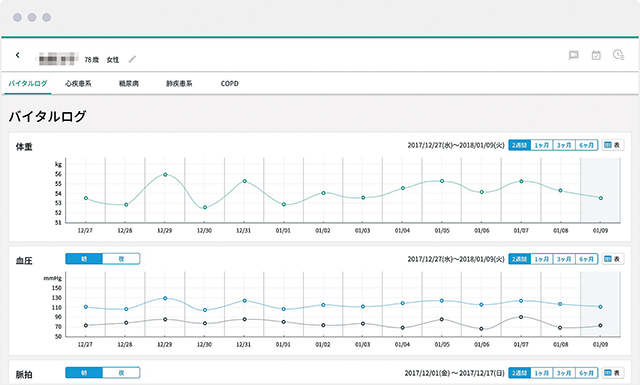This screenshot has height=385, width=640.
Task: Click the 12/29 weight data point at 56kg
Action: (165, 174)
